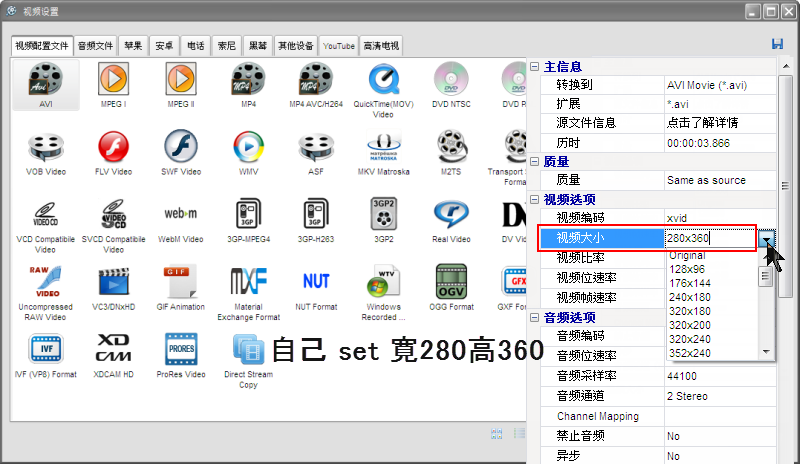Choose VCD Compatible Video format

[x=46, y=214]
